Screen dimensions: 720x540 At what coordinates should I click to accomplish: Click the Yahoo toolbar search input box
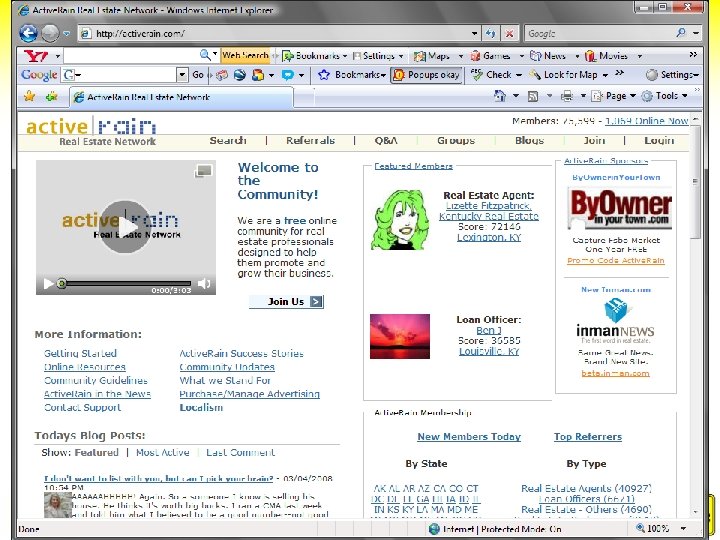point(131,56)
